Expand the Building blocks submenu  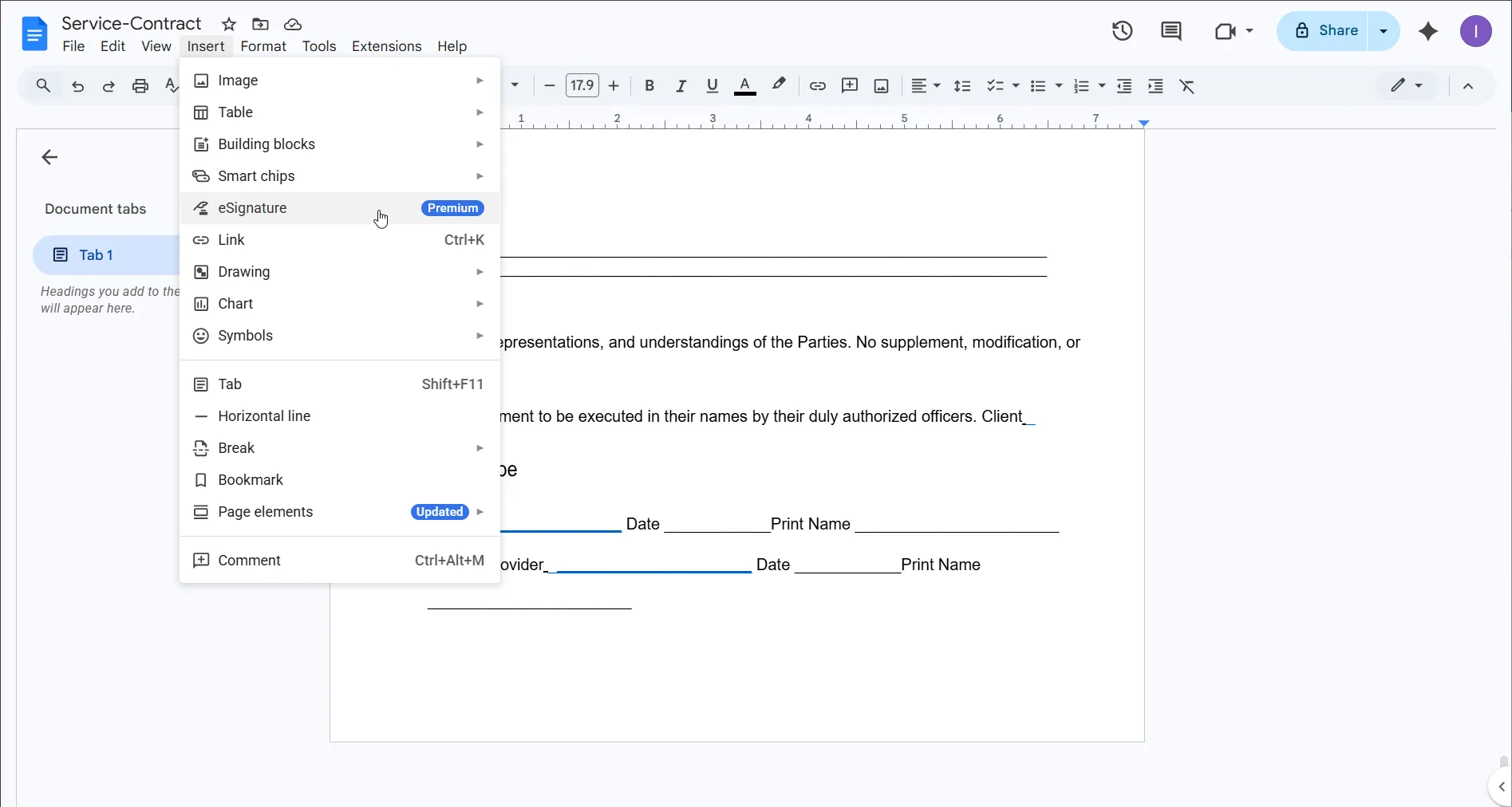point(340,144)
